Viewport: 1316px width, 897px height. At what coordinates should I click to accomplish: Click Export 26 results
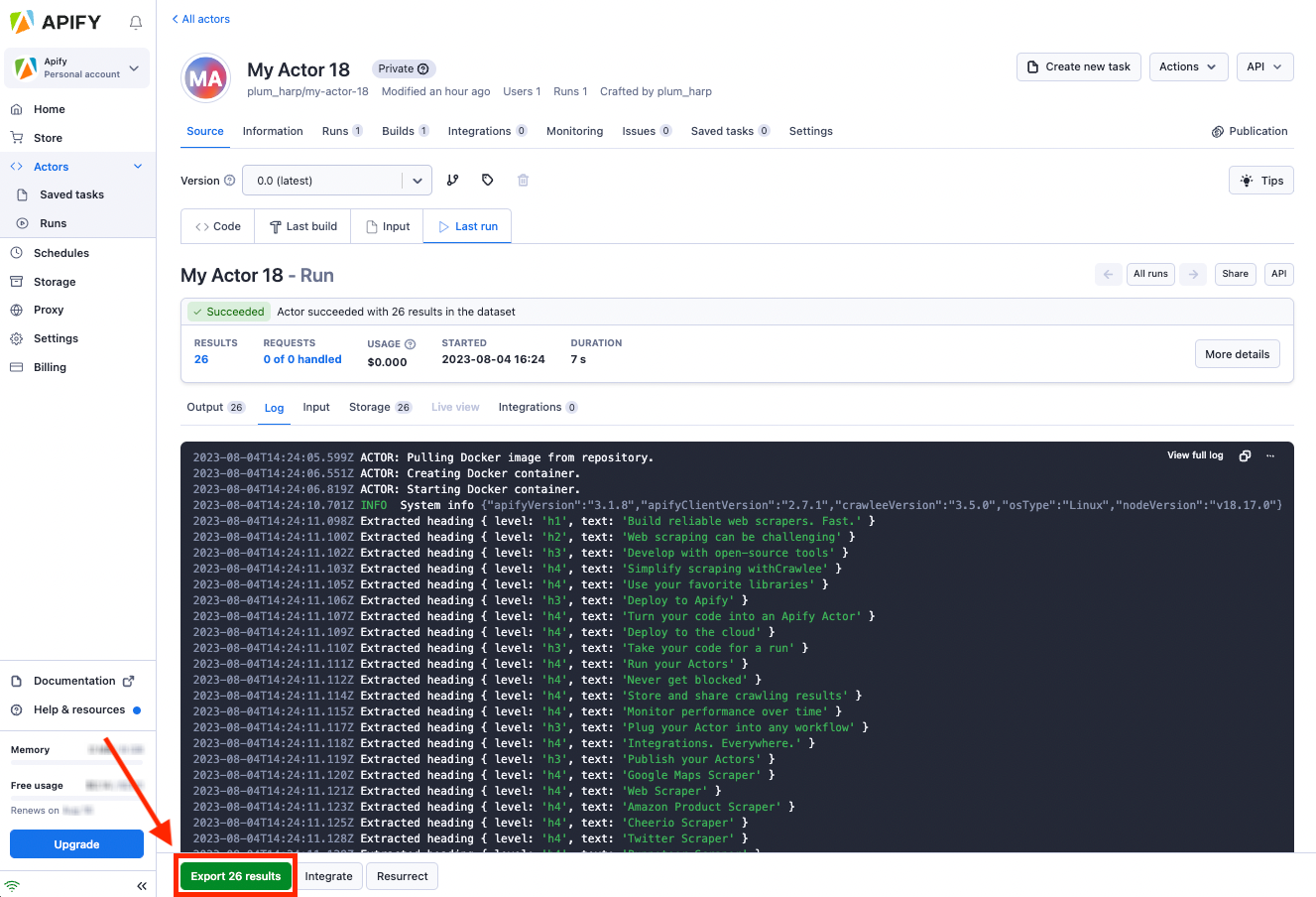(235, 876)
